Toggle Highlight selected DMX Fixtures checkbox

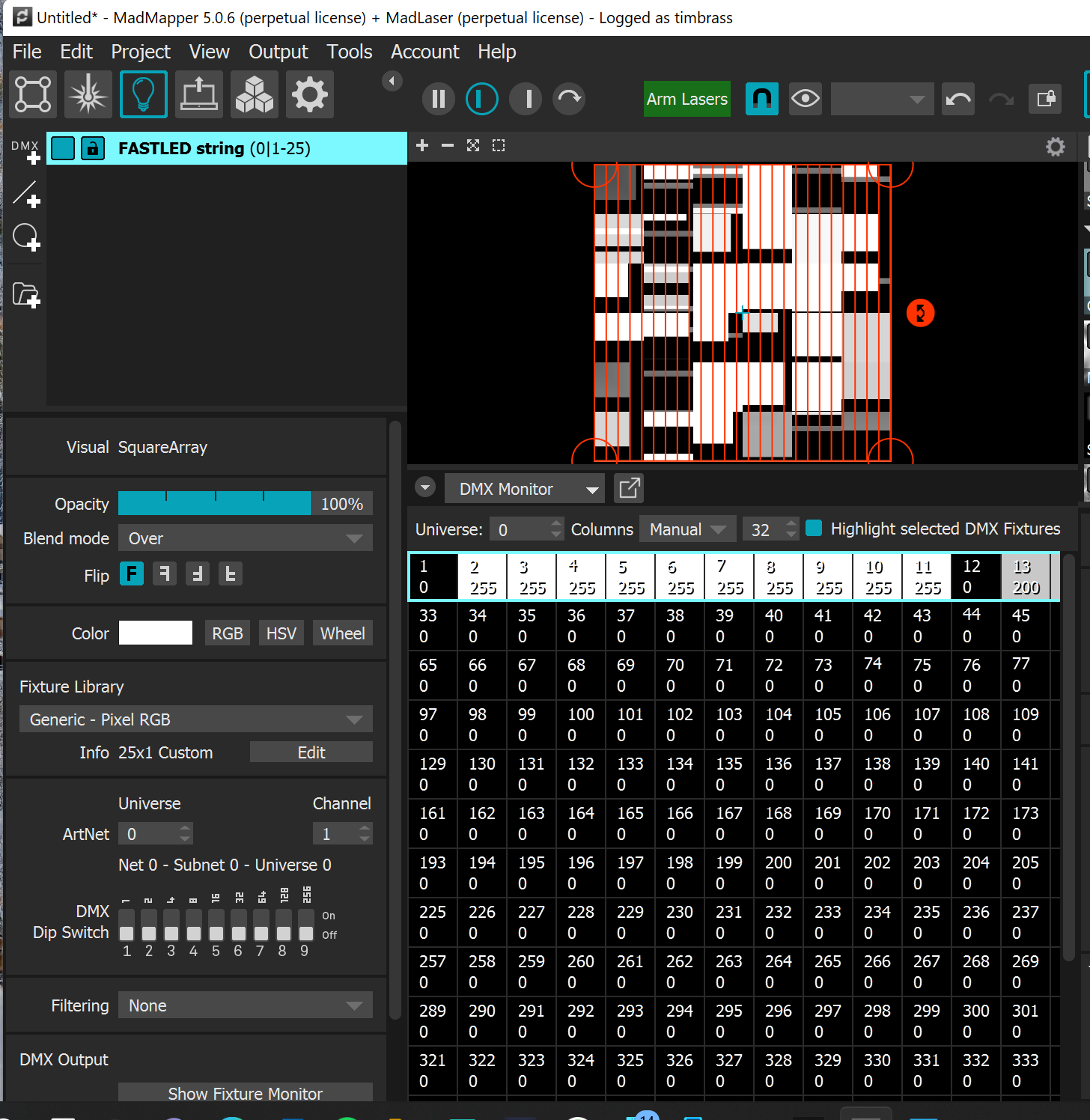coord(814,529)
